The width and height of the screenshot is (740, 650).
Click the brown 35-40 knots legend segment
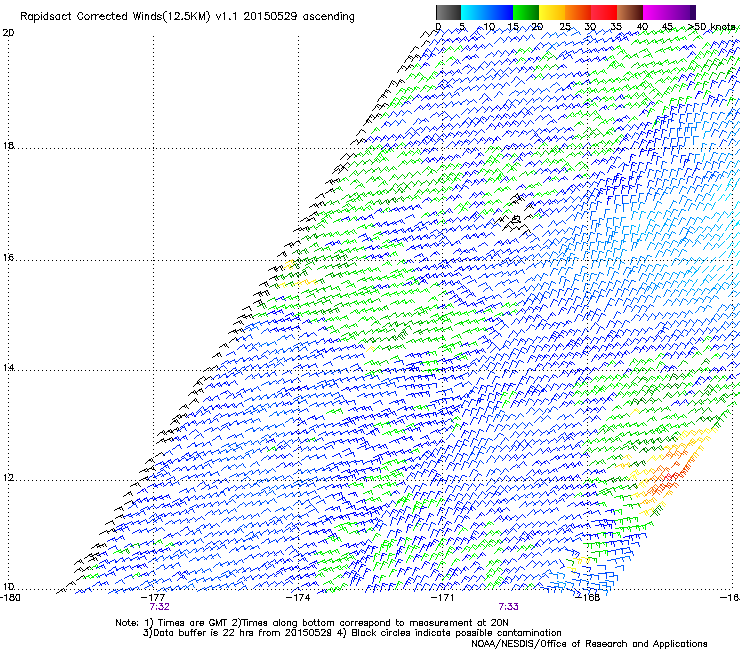pos(630,12)
